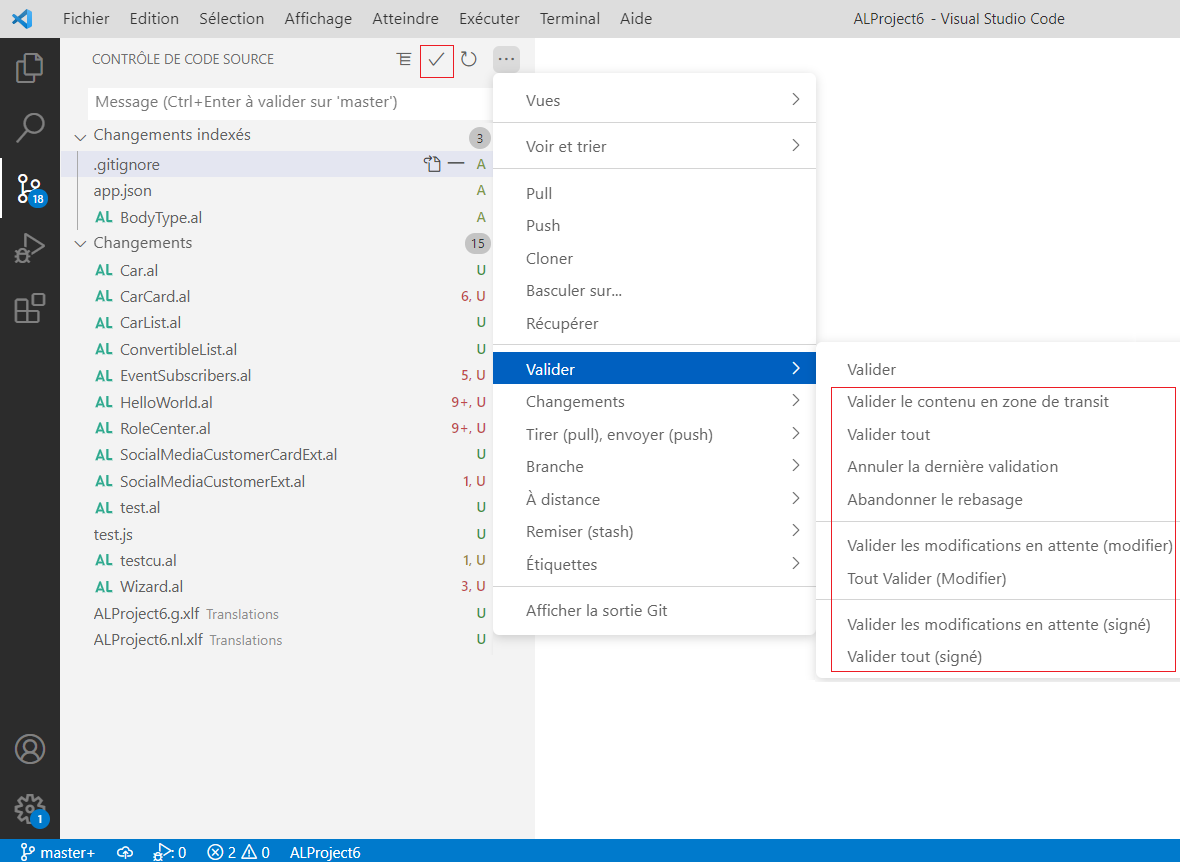Open the Terminal menu
The height and width of the screenshot is (862, 1180).
pyautogui.click(x=569, y=18)
